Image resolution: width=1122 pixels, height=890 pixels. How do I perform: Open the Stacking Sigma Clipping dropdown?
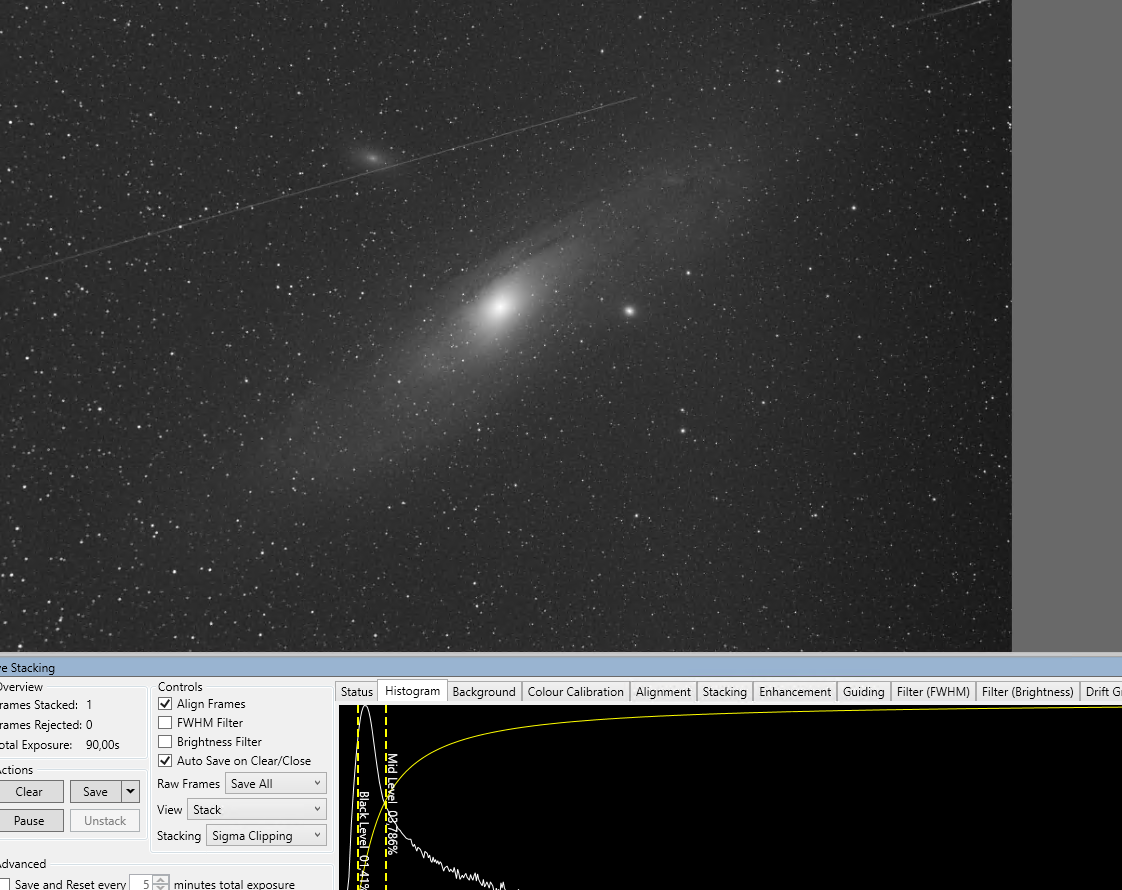(x=266, y=836)
